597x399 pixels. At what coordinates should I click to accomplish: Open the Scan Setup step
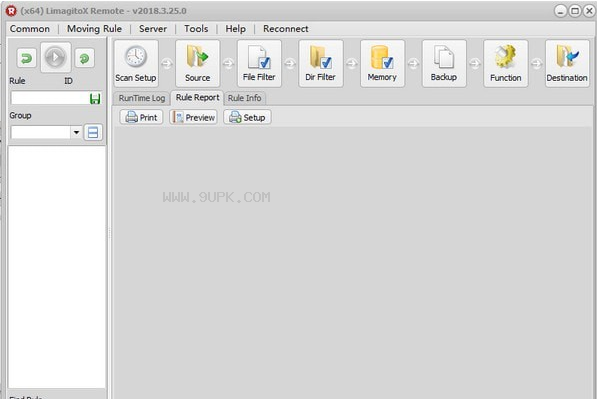pyautogui.click(x=136, y=64)
